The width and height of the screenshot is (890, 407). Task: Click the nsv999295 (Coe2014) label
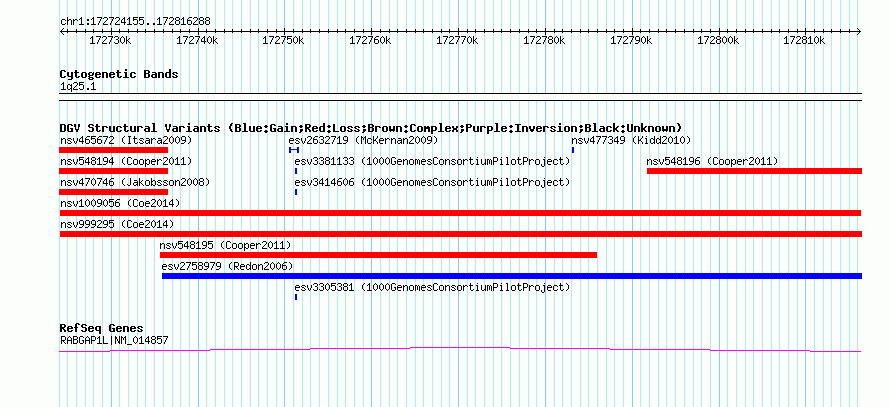(117, 224)
